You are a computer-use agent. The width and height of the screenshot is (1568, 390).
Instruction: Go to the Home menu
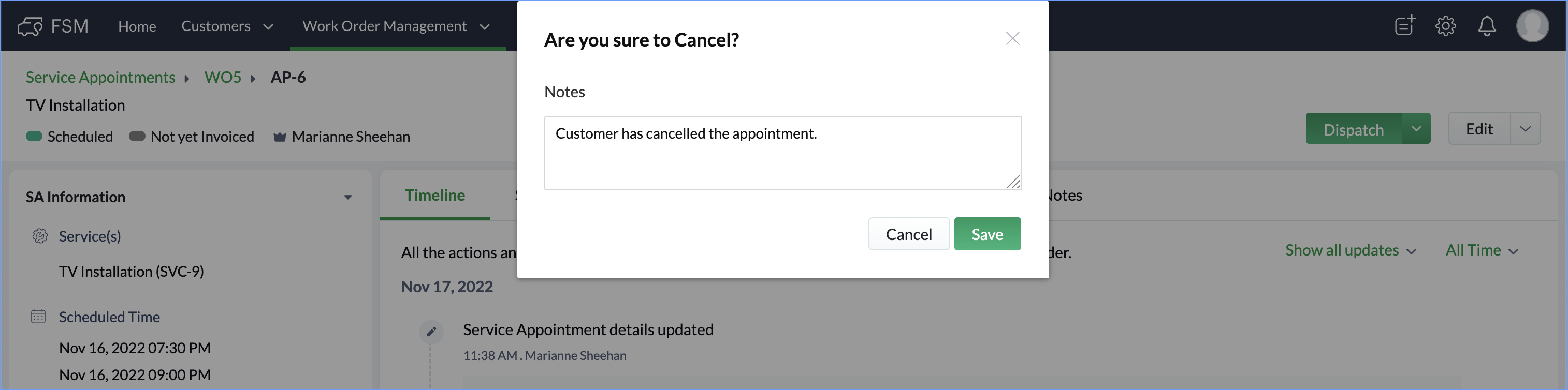(x=137, y=26)
